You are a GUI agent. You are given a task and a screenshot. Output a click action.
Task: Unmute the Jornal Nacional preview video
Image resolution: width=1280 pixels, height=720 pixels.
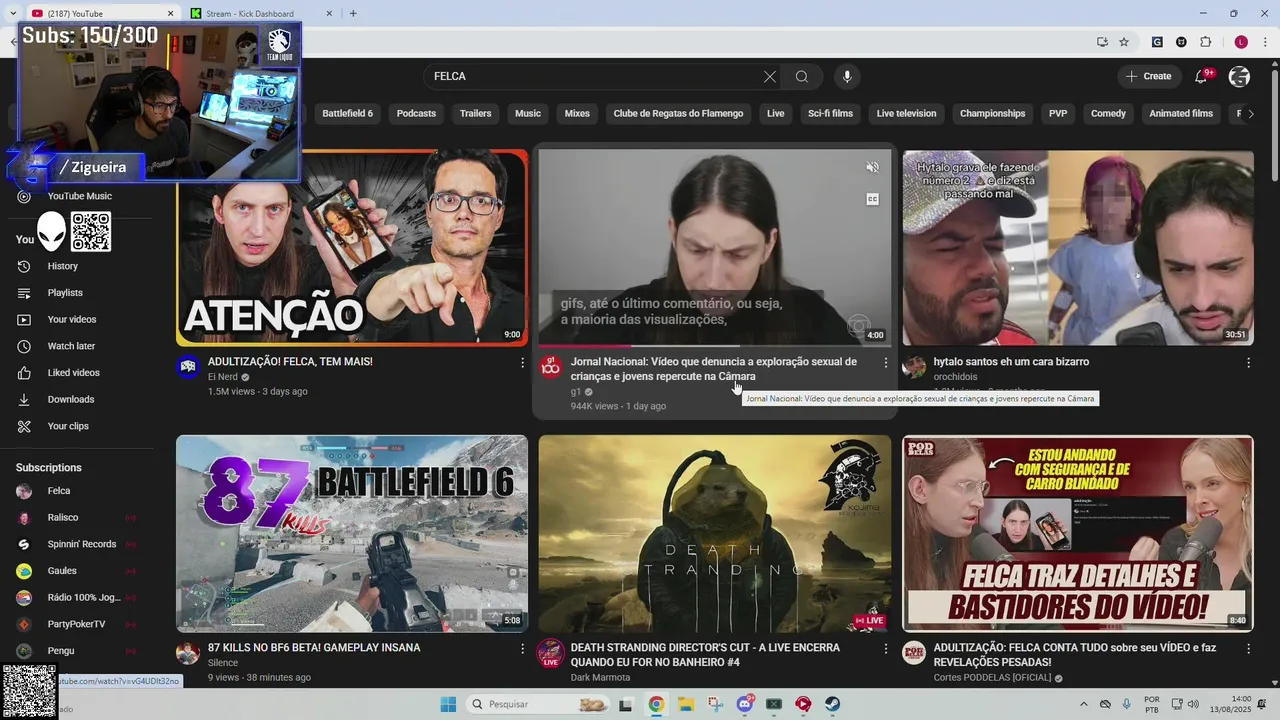point(872,167)
